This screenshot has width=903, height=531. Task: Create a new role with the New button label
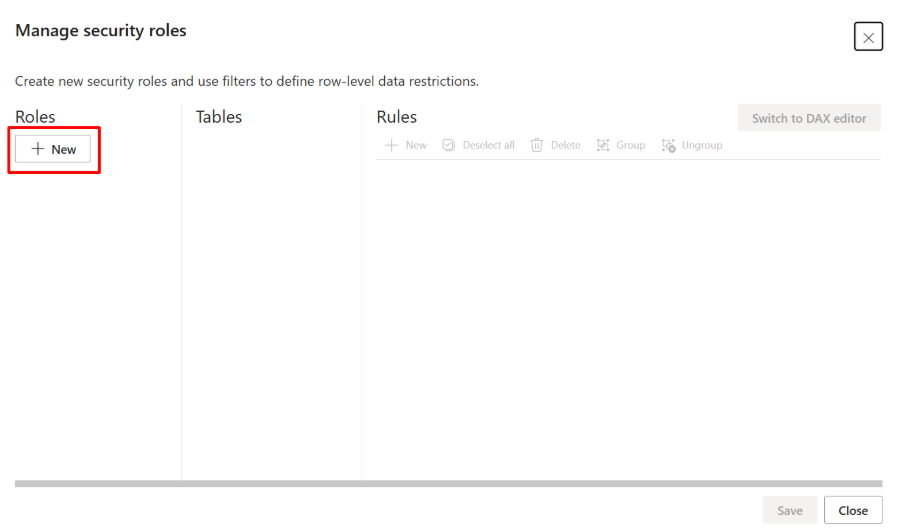(x=64, y=149)
